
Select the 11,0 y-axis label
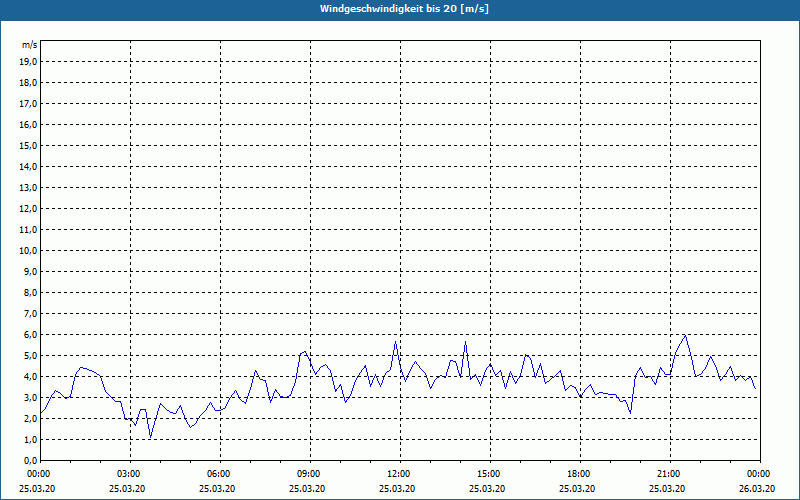[29, 230]
